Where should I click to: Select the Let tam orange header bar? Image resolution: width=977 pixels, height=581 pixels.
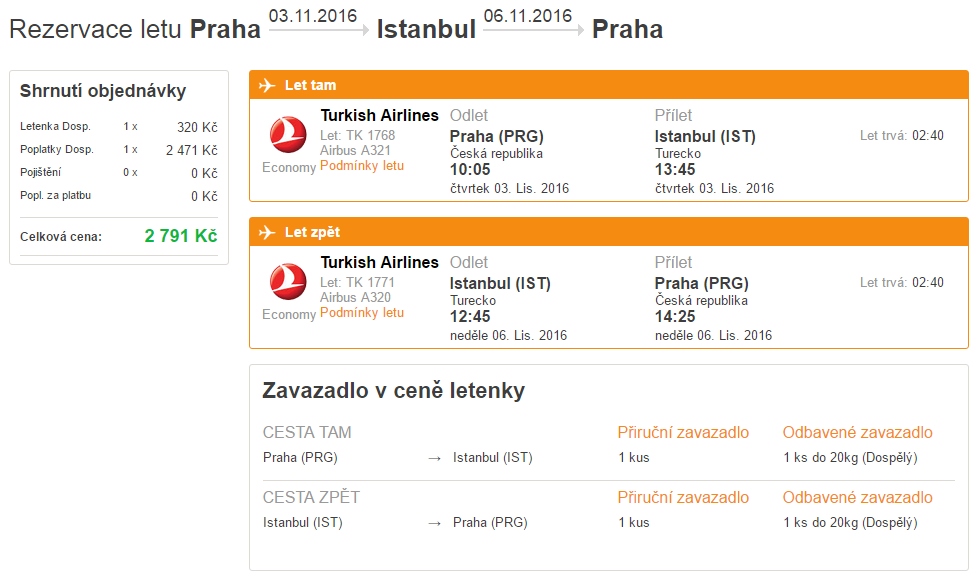[609, 85]
